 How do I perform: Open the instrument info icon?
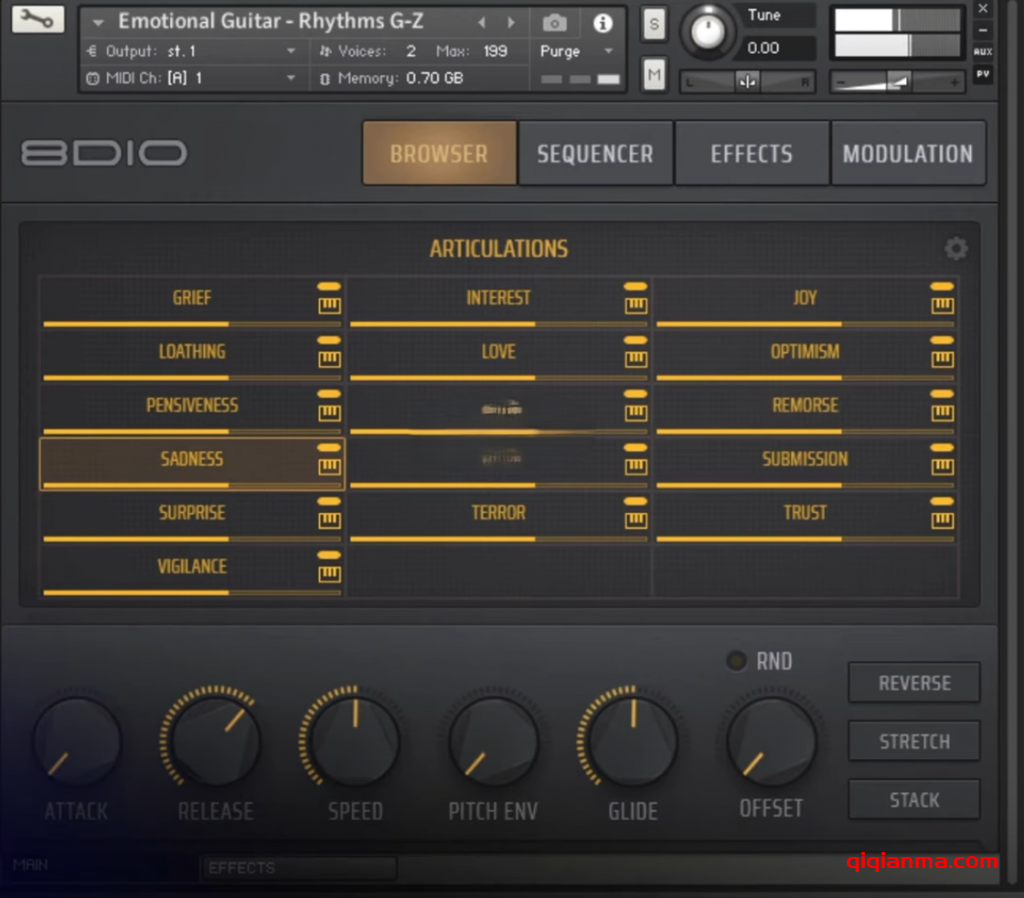click(602, 22)
